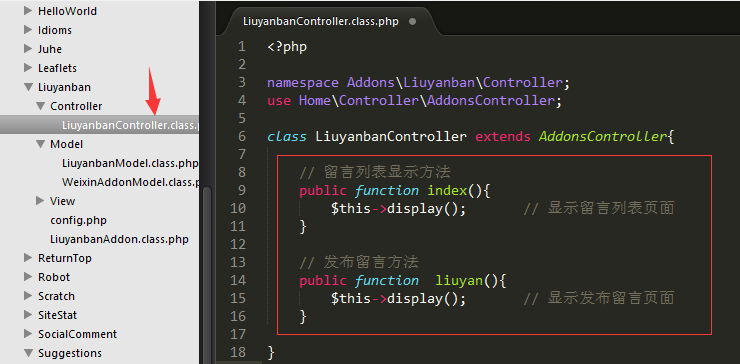
Task: Select the SocialComment folder label
Action: [77, 334]
